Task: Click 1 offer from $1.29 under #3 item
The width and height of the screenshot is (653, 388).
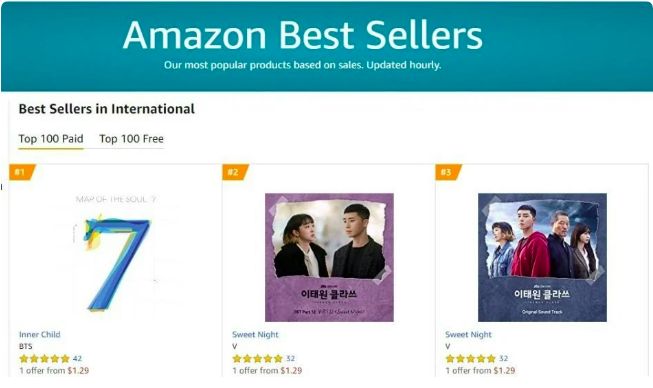Action: click(480, 371)
